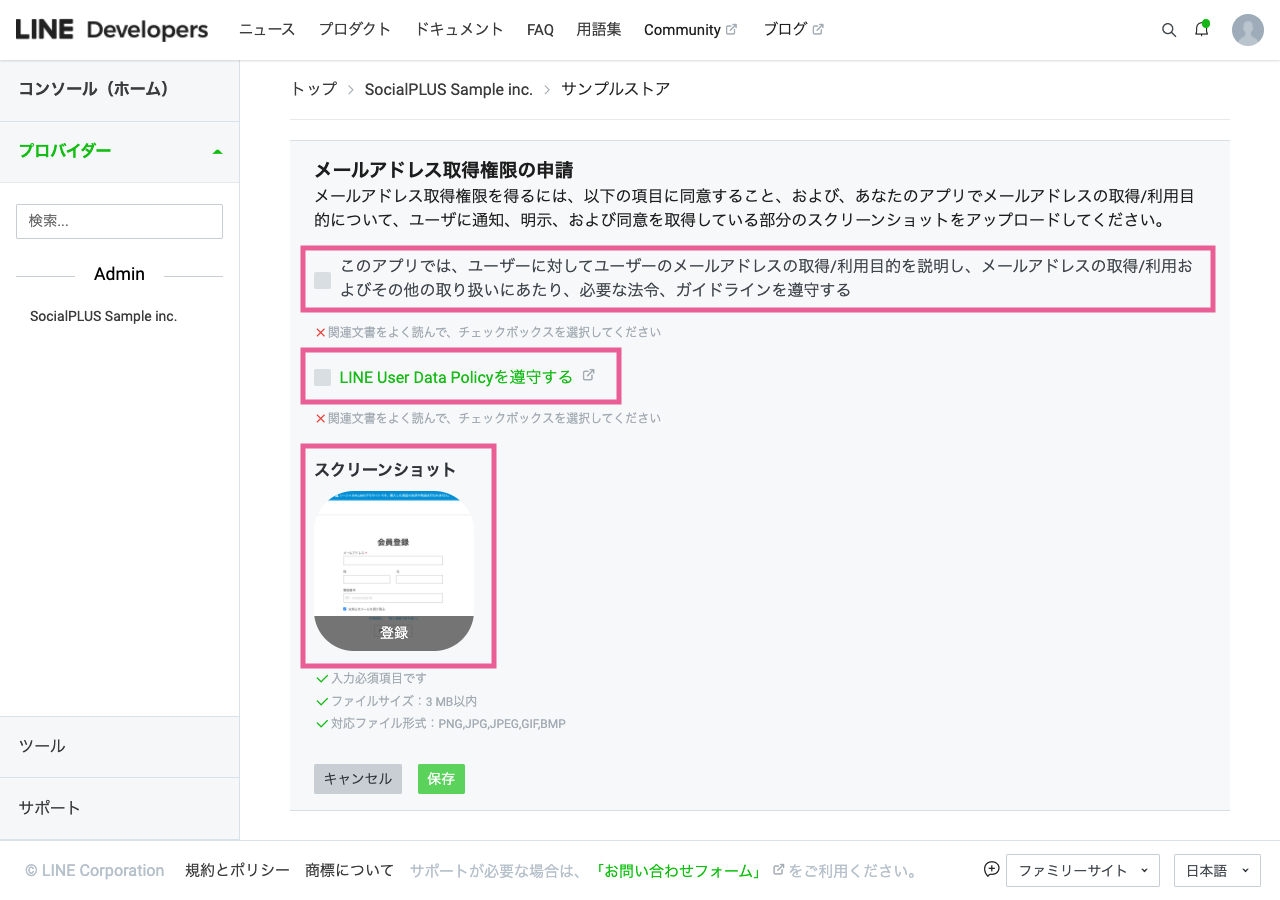The image size is (1280, 900).
Task: Click the search magnifier icon in the header
Action: (x=1169, y=30)
